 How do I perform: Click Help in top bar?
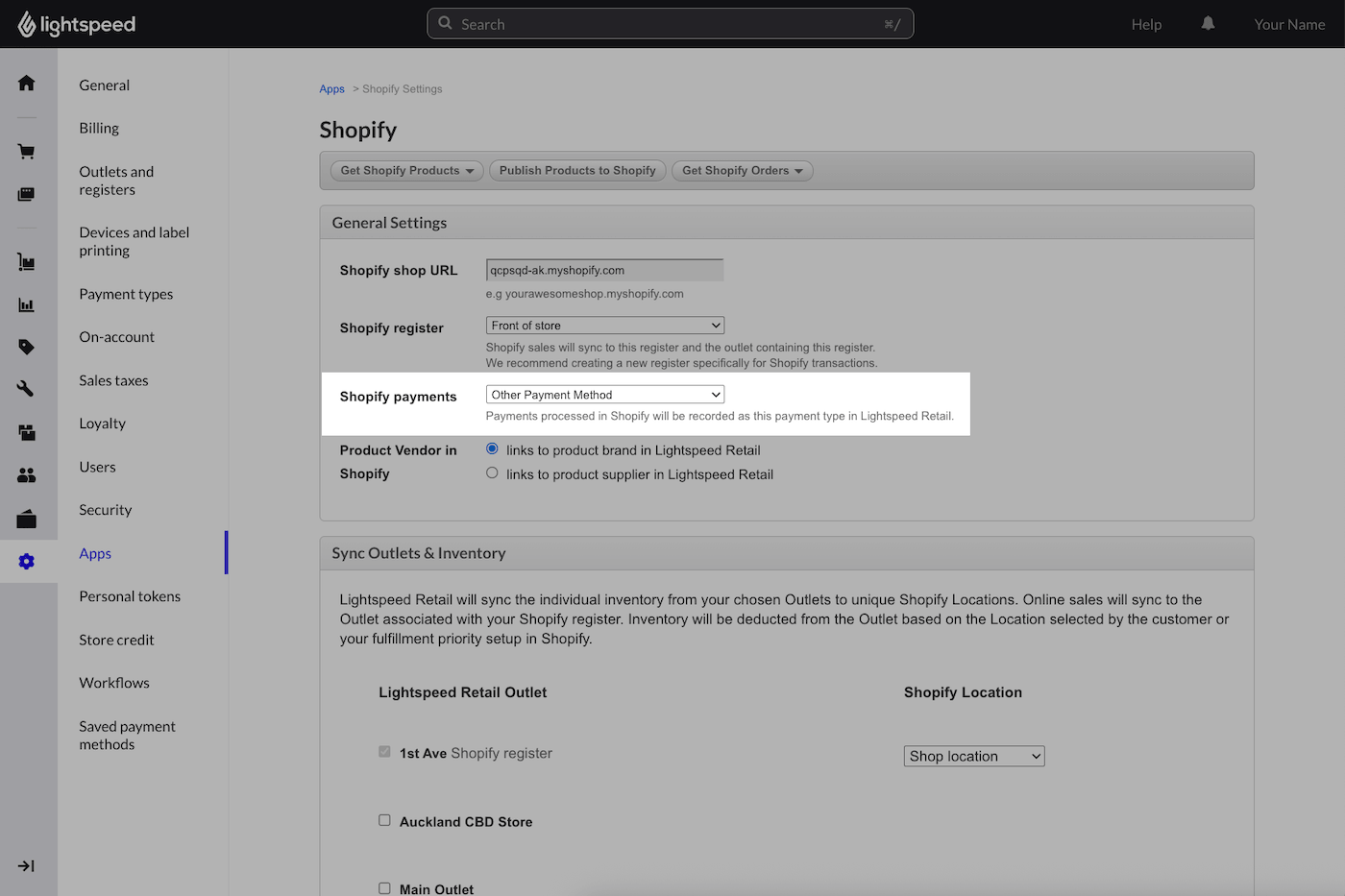[x=1146, y=24]
